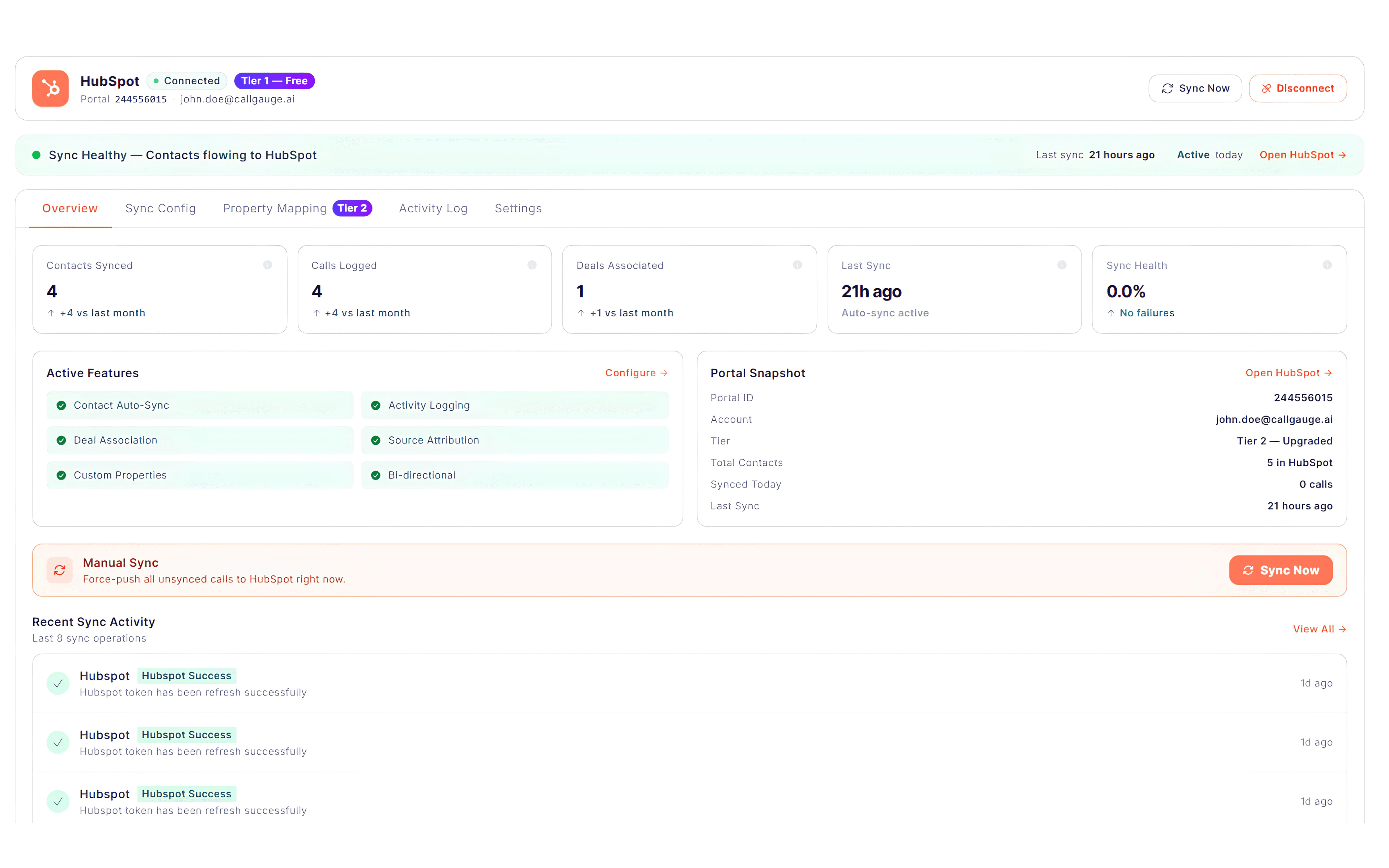
Task: Click the orange Sync Now button in Manual Sync
Action: click(x=1280, y=570)
